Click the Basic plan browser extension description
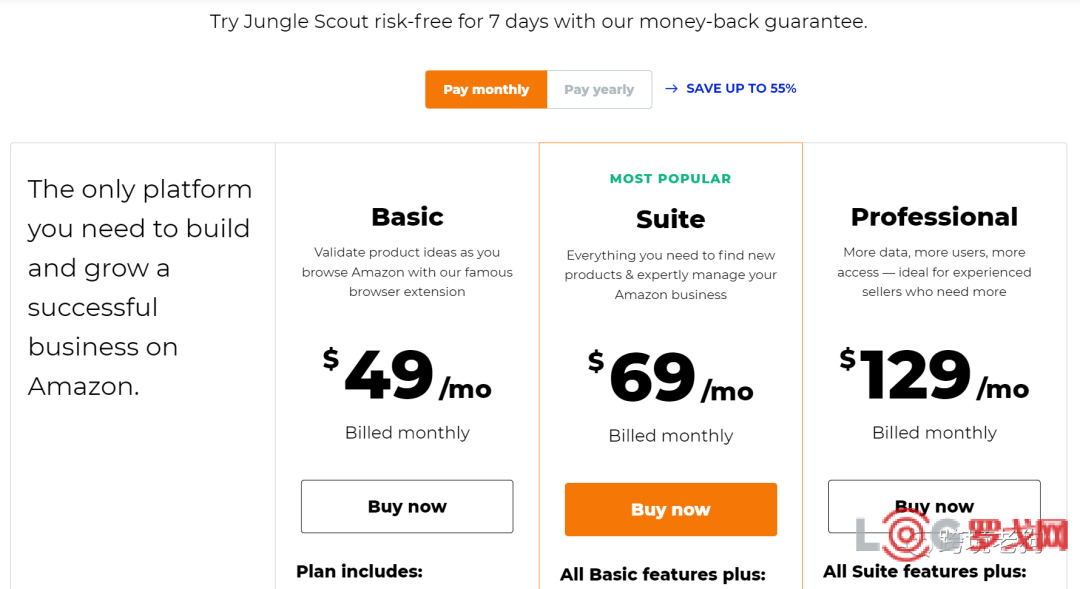The width and height of the screenshot is (1080, 589). click(407, 272)
